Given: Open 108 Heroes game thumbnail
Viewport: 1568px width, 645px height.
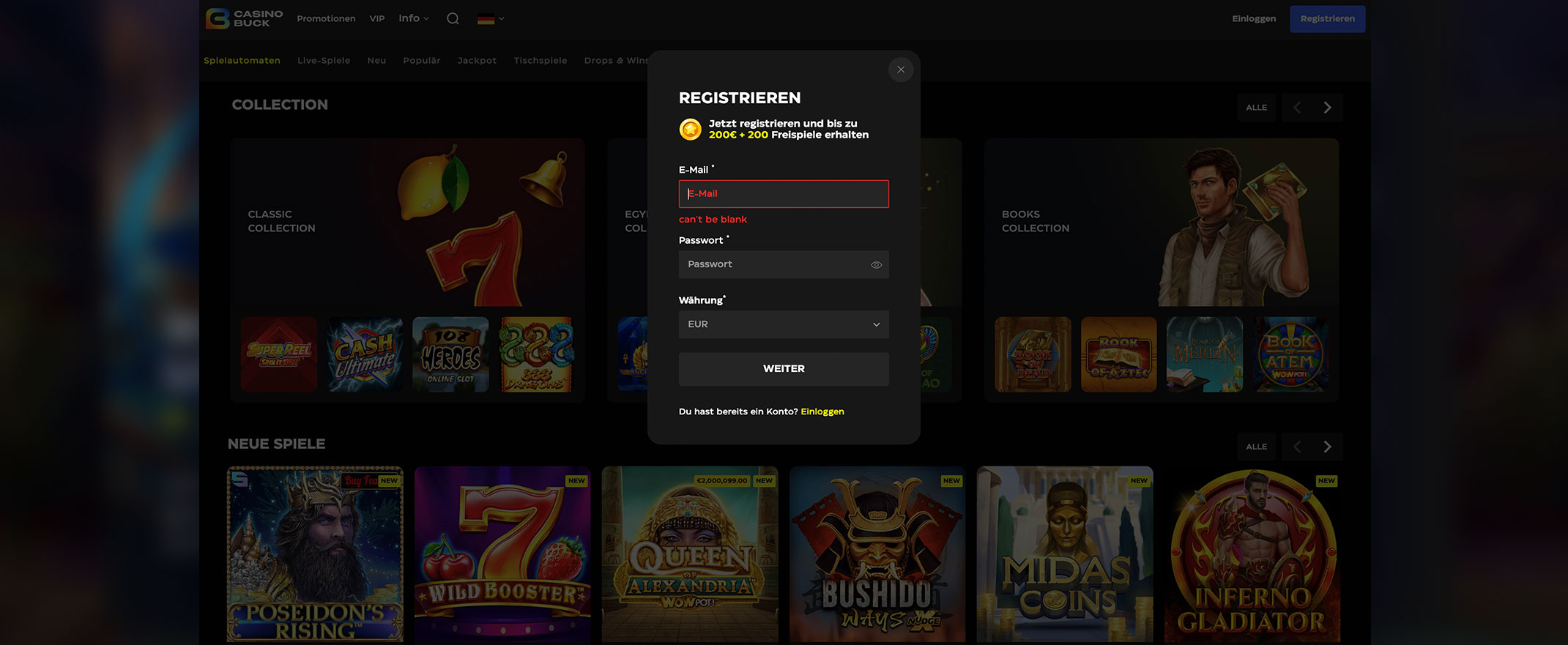Looking at the screenshot, I should pos(450,354).
